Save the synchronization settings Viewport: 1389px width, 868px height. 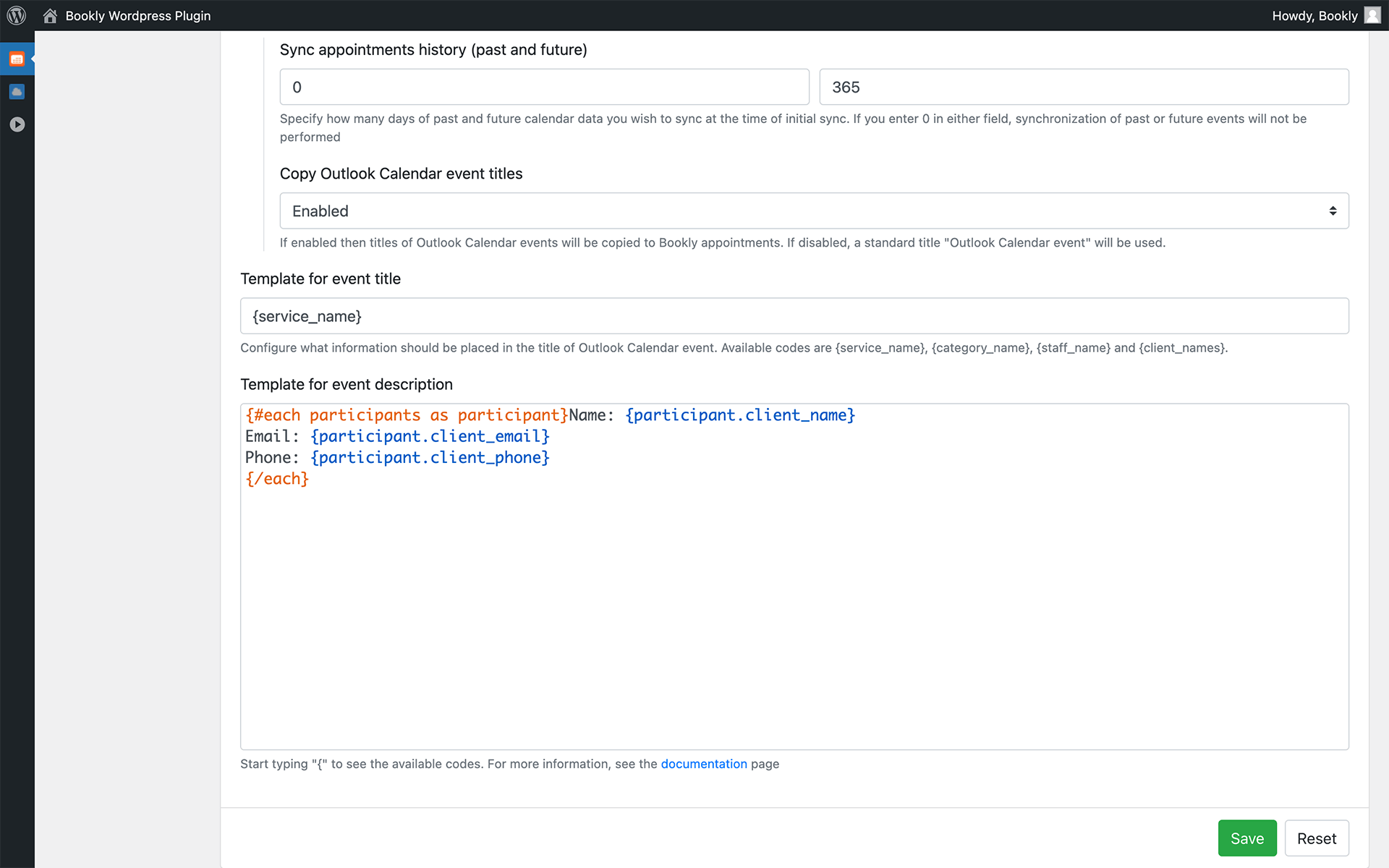pyautogui.click(x=1246, y=838)
